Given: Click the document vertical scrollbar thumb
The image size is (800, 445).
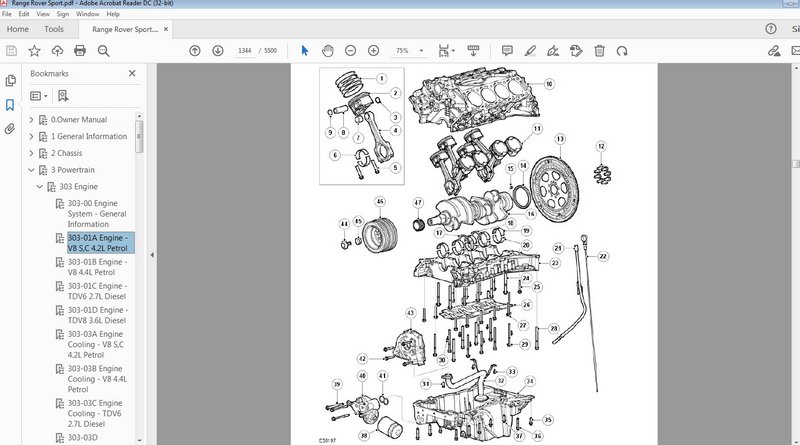Looking at the screenshot, I should click(x=795, y=163).
